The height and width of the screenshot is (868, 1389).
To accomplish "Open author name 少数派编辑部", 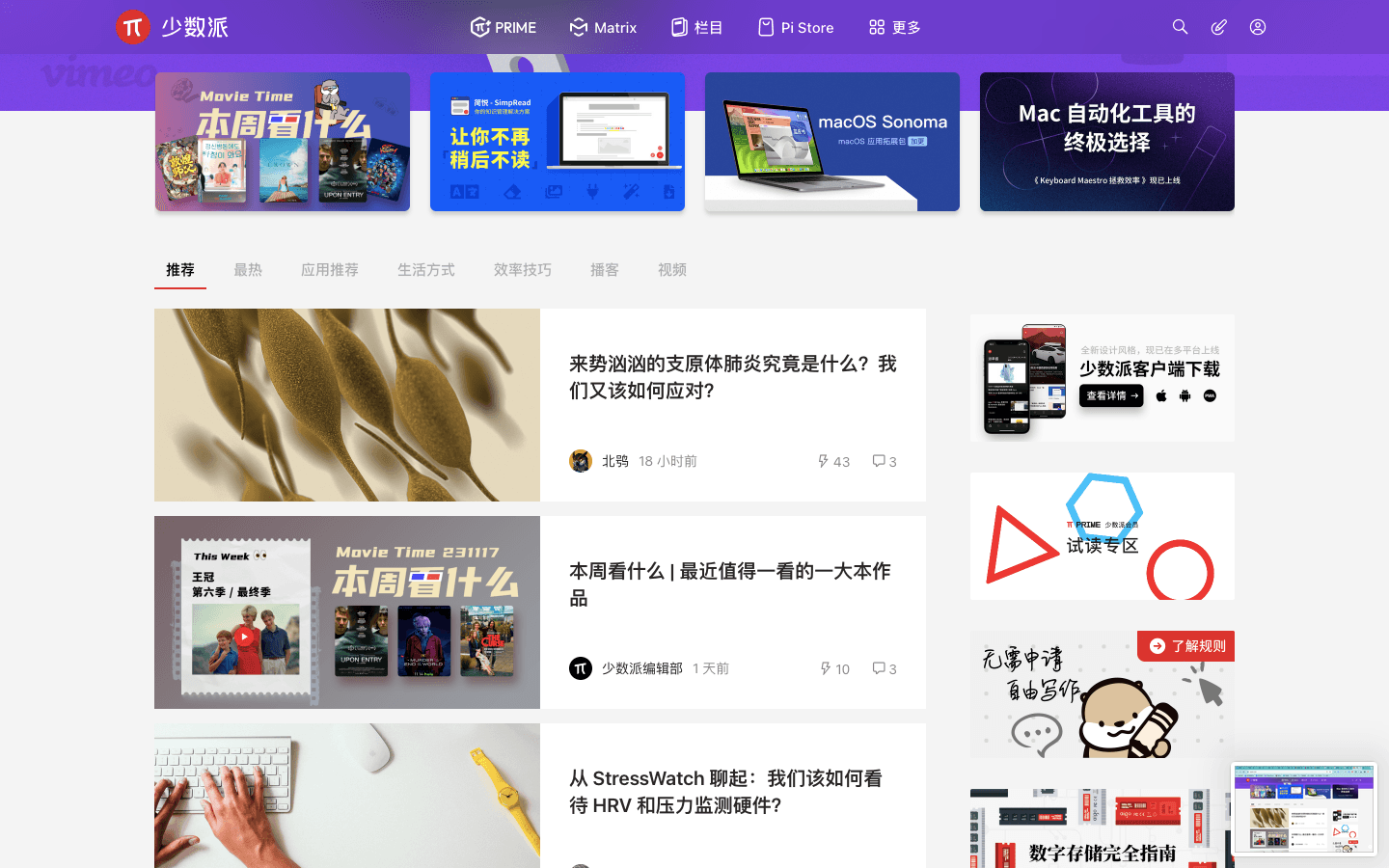I will click(642, 668).
